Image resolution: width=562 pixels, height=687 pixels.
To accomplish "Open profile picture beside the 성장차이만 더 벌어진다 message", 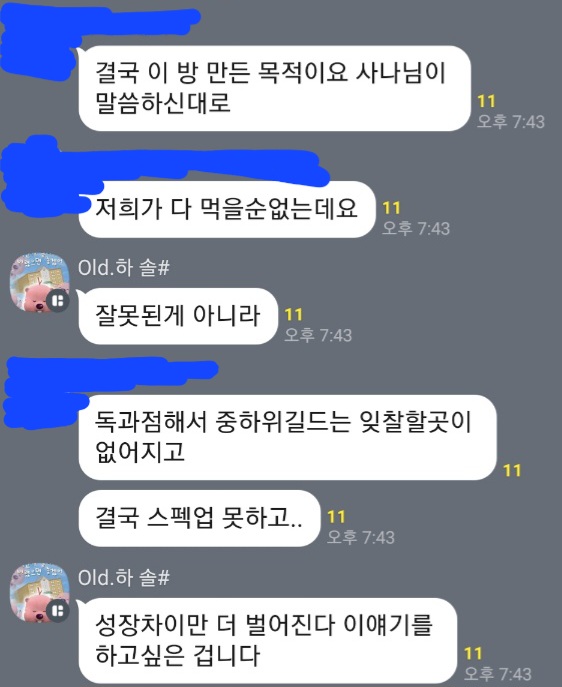I will [x=39, y=592].
